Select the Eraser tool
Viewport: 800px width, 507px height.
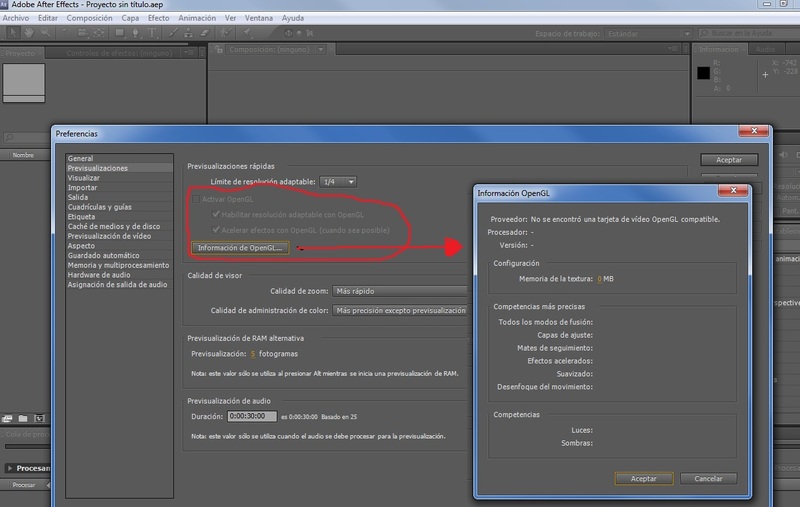[x=205, y=33]
